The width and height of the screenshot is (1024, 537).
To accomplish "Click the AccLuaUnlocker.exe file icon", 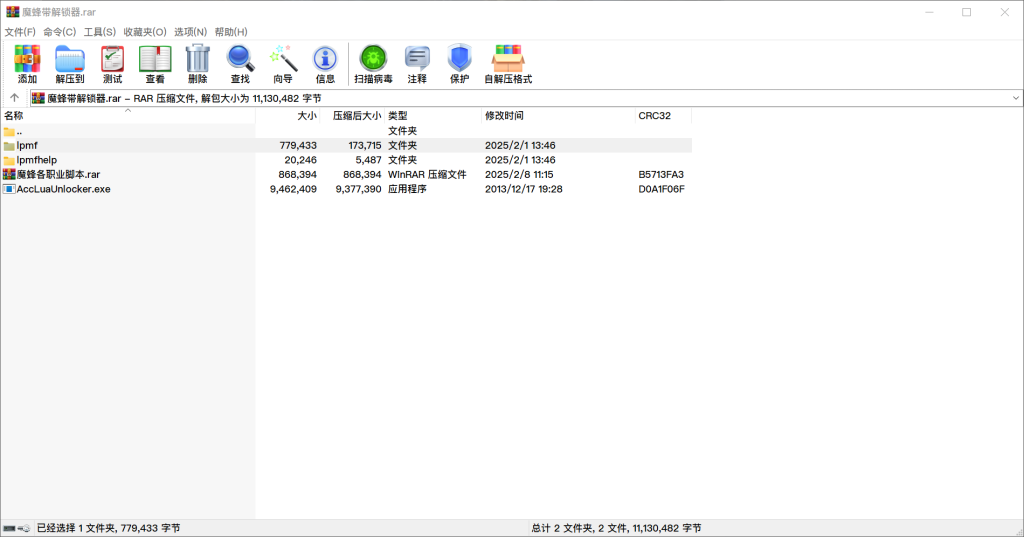I will coord(9,189).
